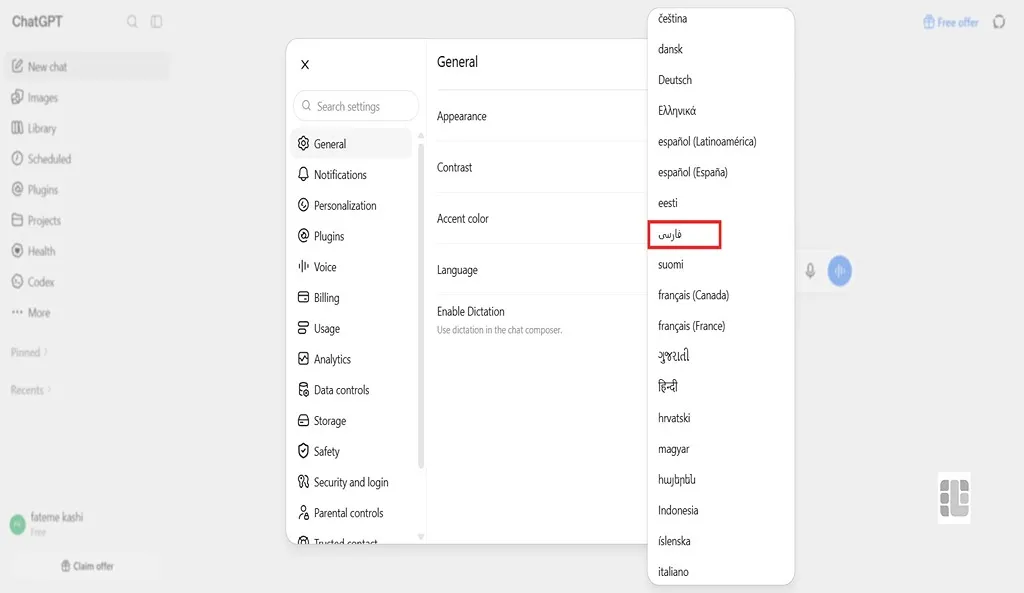1024x593 pixels.
Task: Select the General settings tab
Action: click(x=351, y=144)
